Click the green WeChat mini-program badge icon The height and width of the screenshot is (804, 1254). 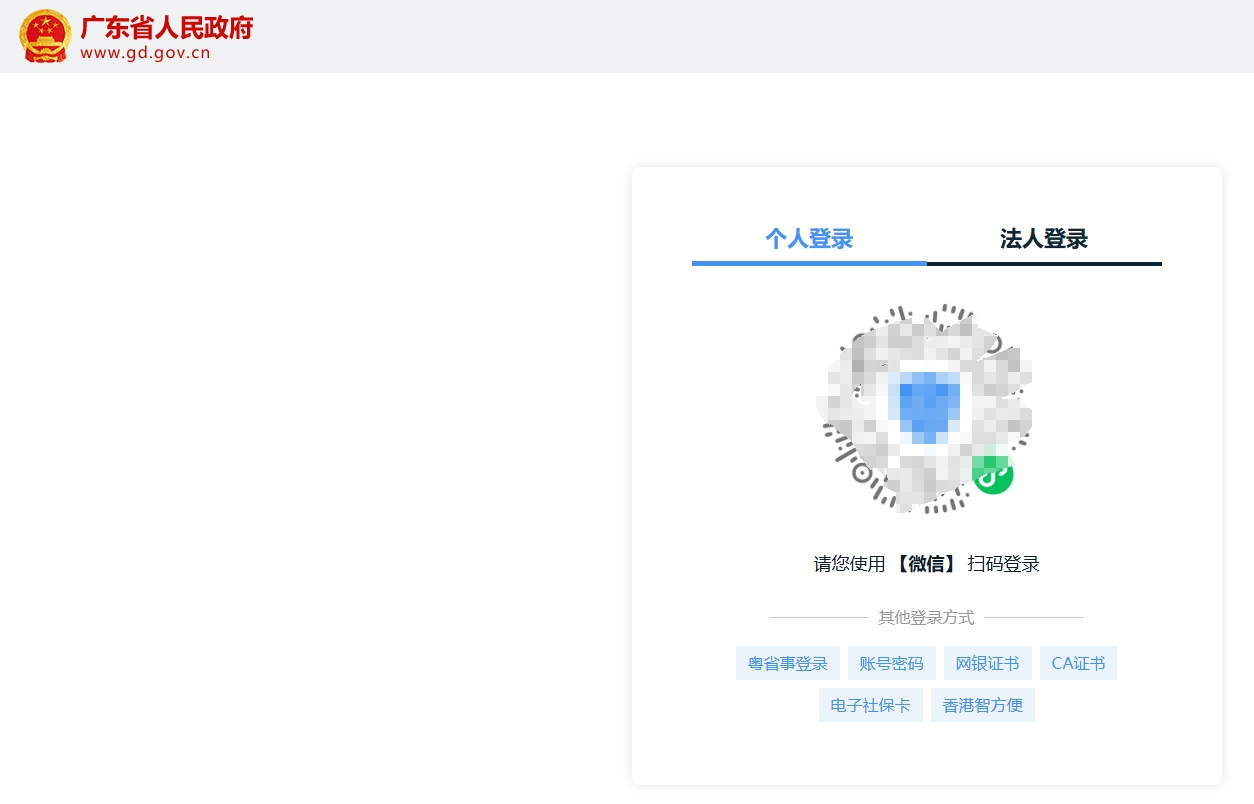pyautogui.click(x=993, y=474)
